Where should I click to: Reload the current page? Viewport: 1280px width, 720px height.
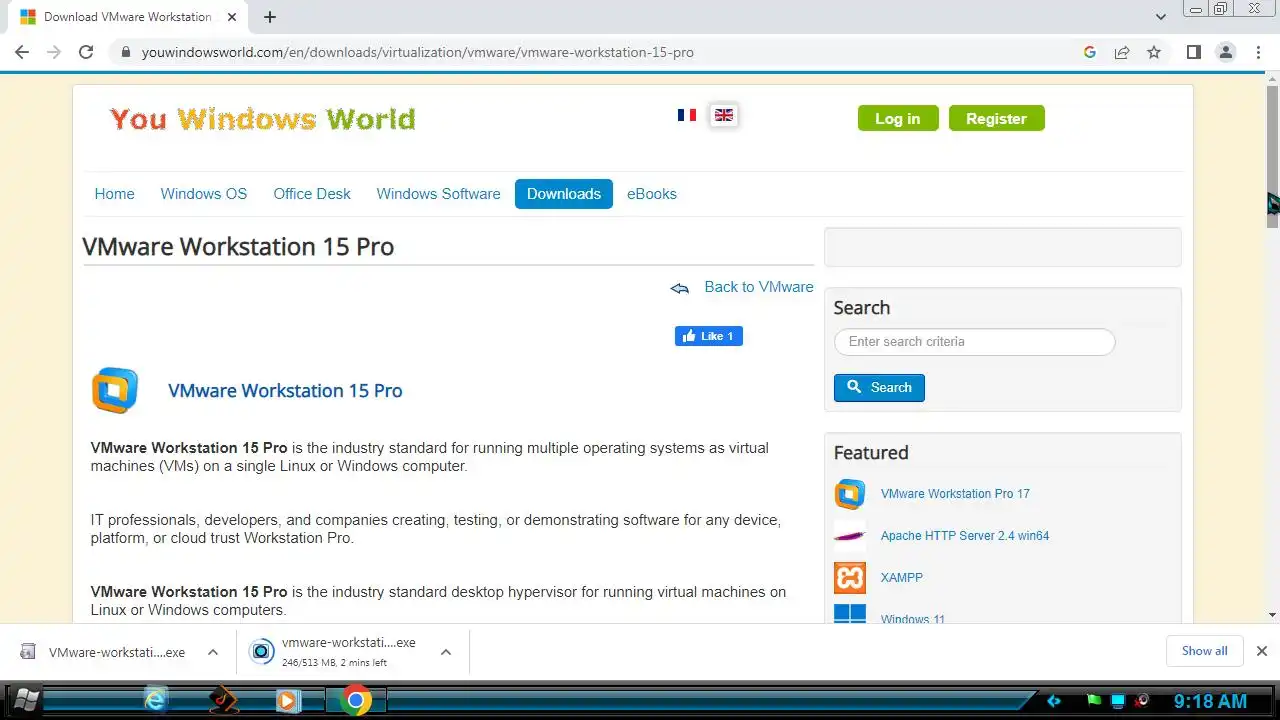pyautogui.click(x=86, y=52)
